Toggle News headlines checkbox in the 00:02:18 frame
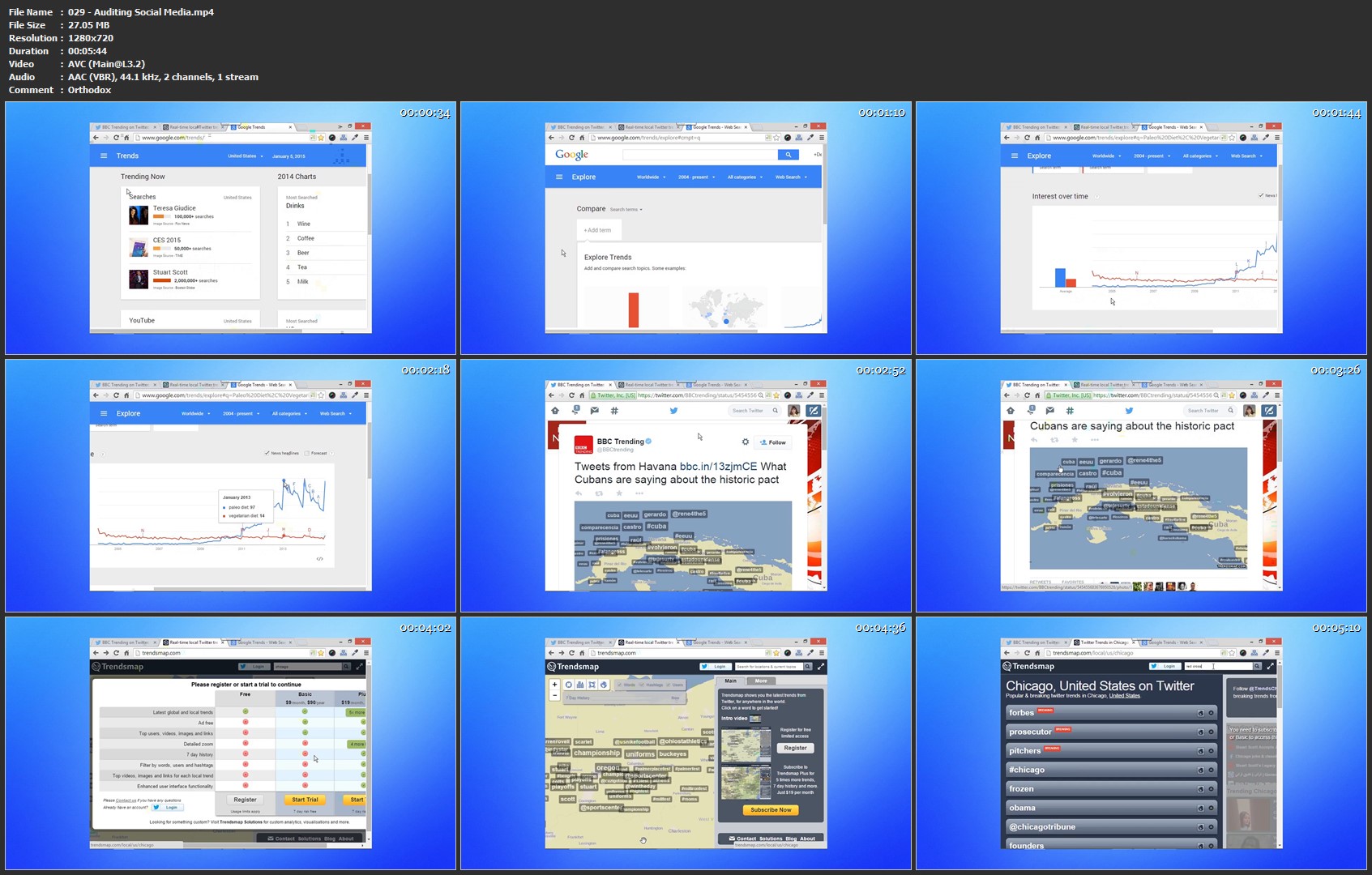The height and width of the screenshot is (875, 1372). pyautogui.click(x=267, y=453)
